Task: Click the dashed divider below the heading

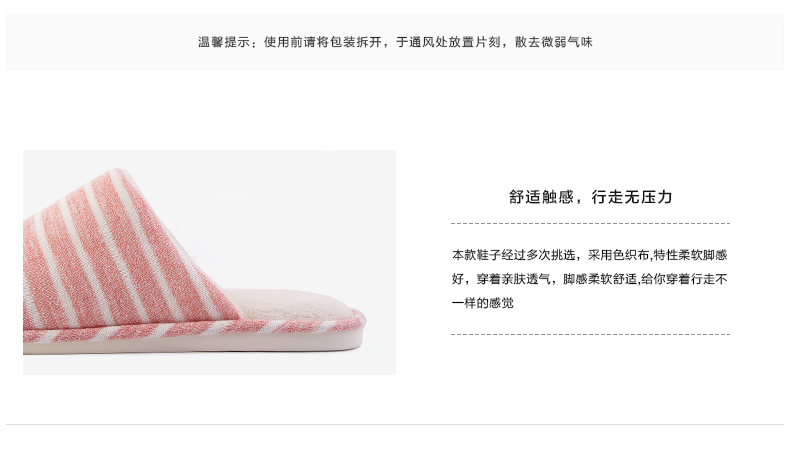Action: pos(590,223)
